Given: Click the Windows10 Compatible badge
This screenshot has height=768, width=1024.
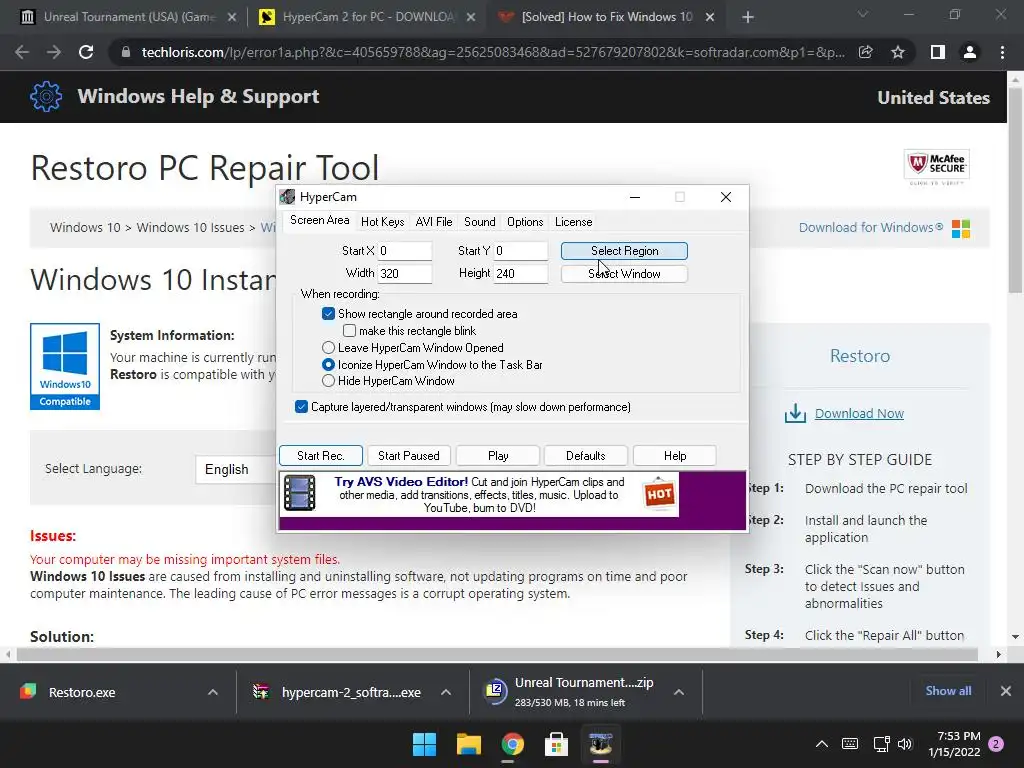Looking at the screenshot, I should pyautogui.click(x=65, y=366).
